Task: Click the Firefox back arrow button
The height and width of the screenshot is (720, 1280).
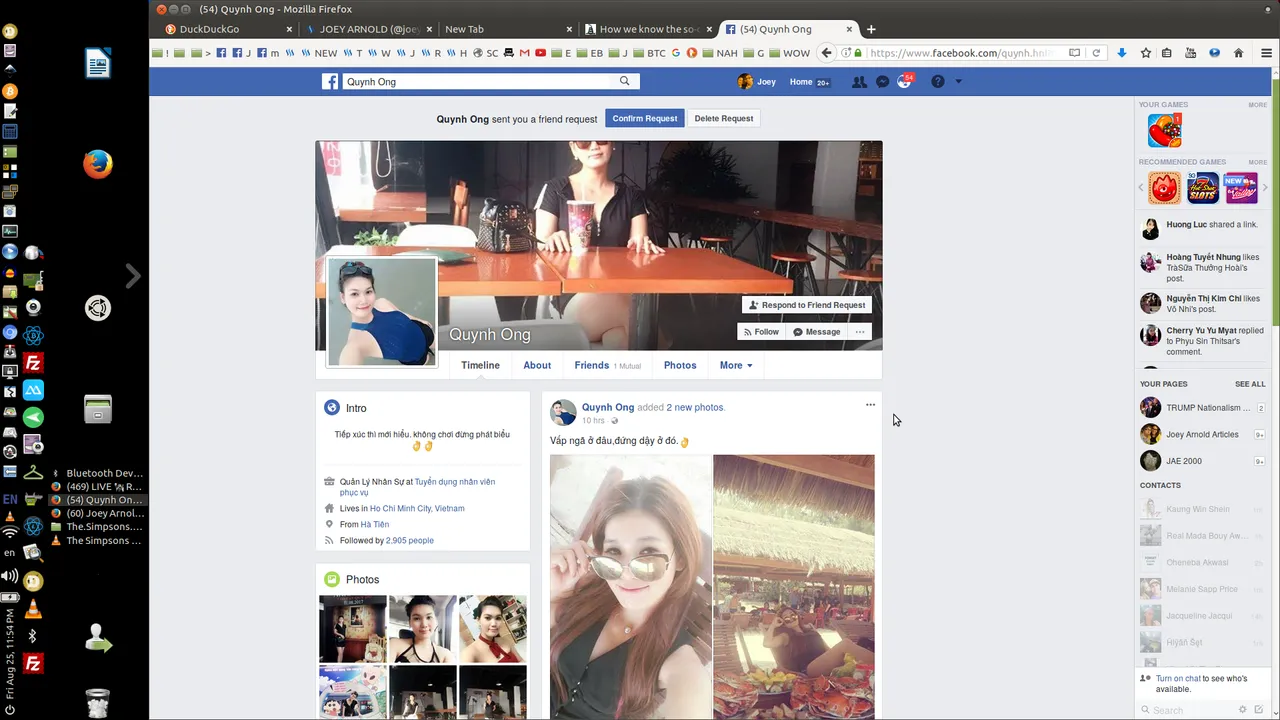Action: 826,53
